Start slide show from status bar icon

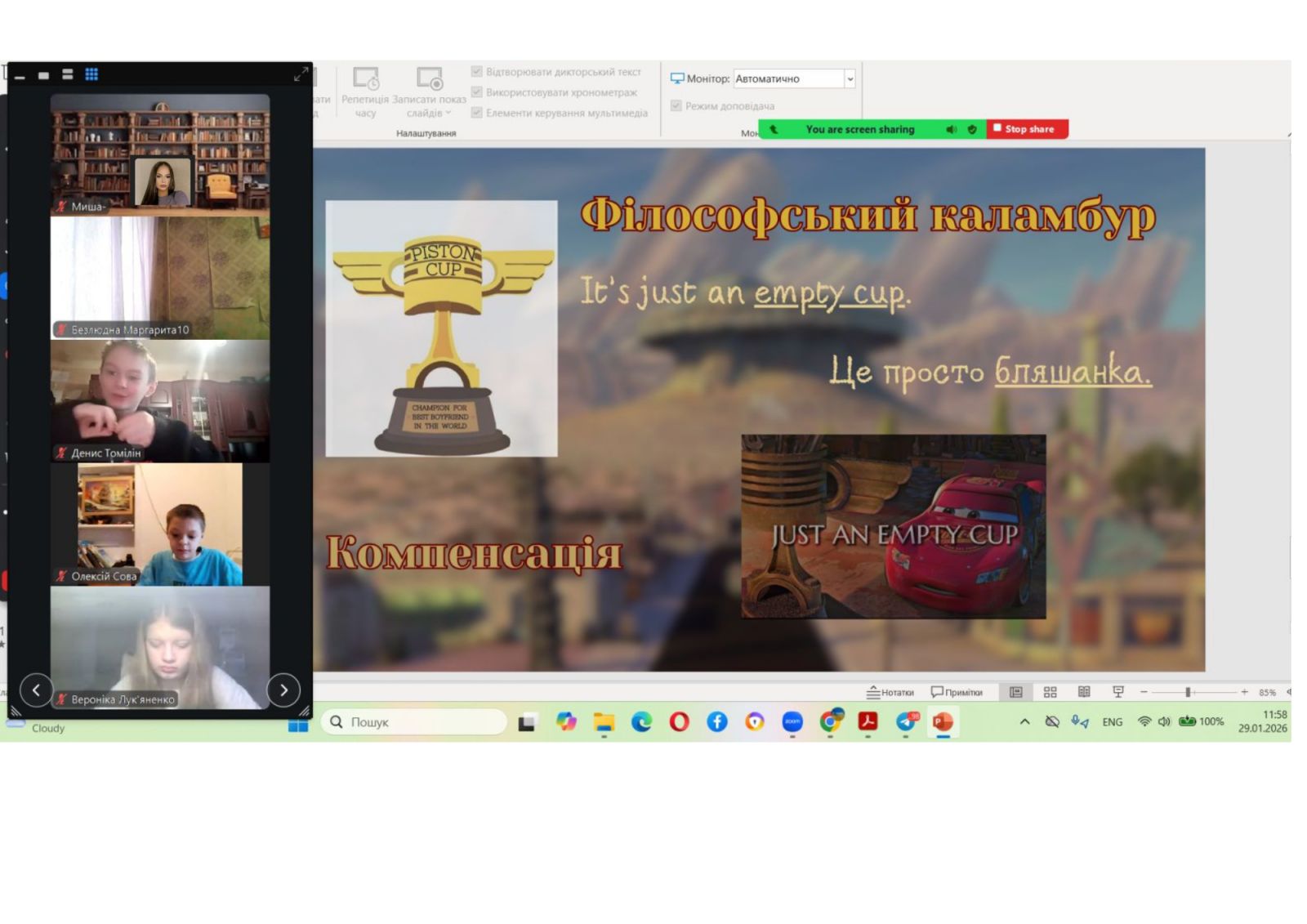1118,692
